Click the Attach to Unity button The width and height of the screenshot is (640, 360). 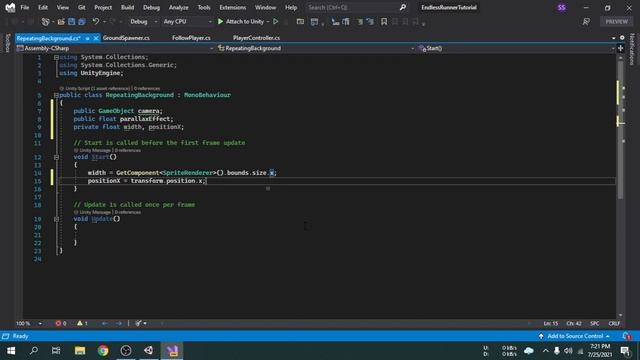tap(241, 21)
